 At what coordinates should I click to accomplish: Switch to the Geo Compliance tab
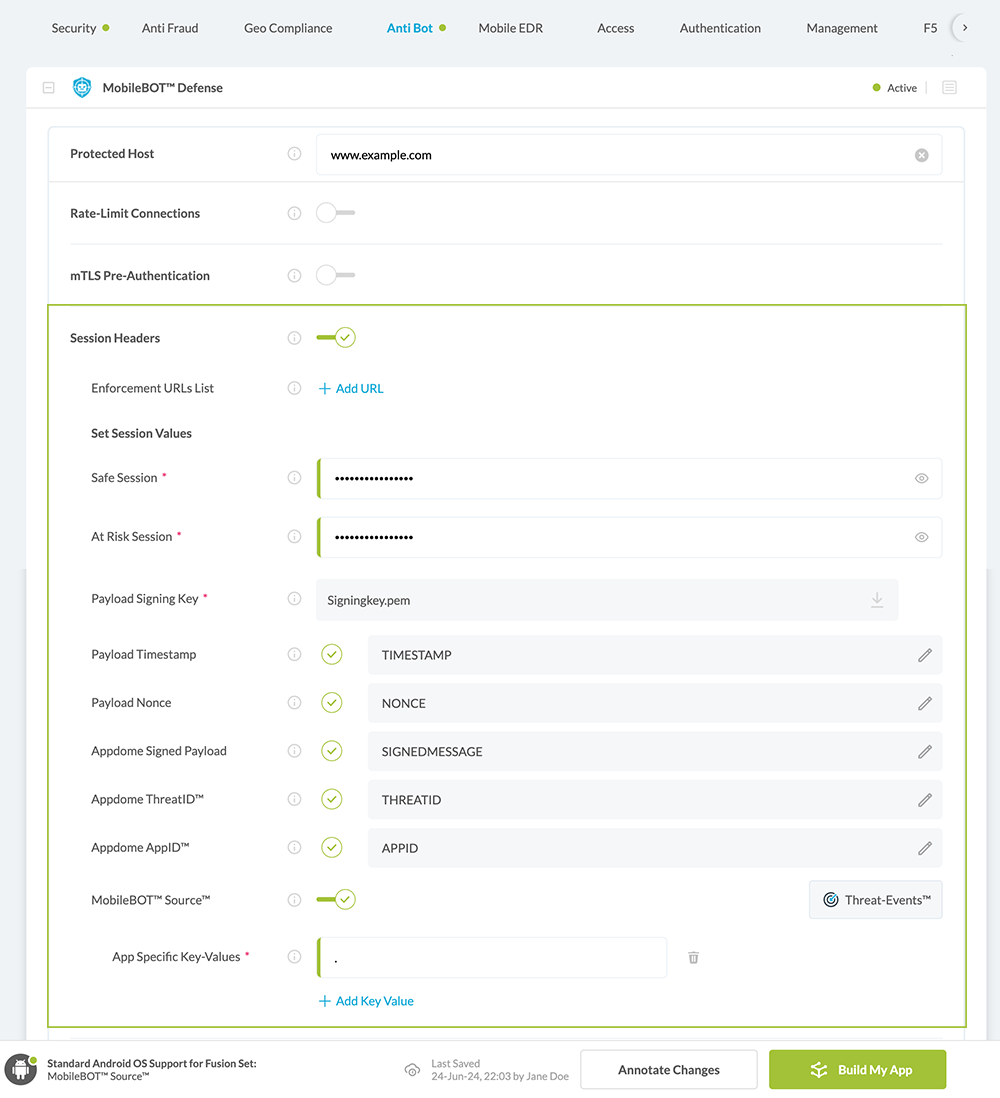point(288,28)
